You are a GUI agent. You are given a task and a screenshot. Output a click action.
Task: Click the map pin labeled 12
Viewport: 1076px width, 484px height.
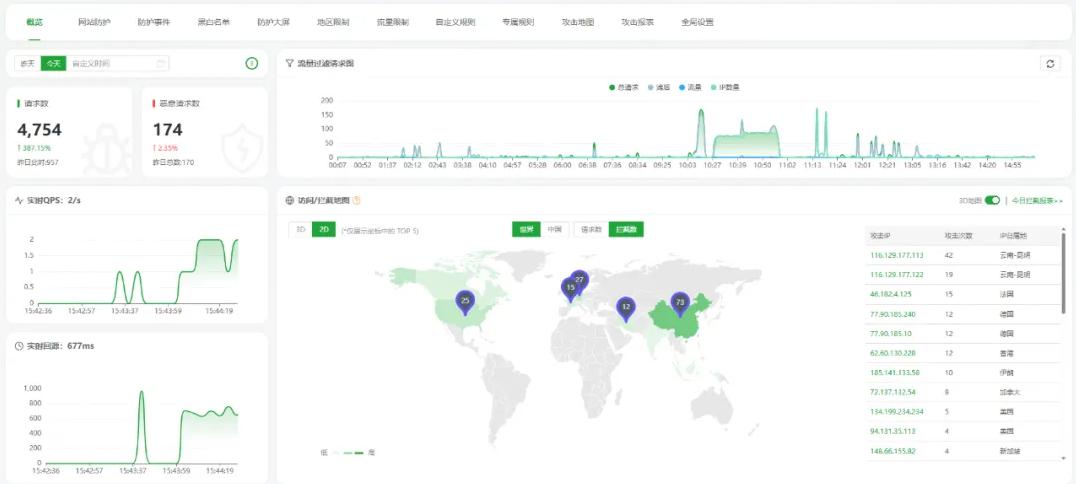pyautogui.click(x=625, y=309)
